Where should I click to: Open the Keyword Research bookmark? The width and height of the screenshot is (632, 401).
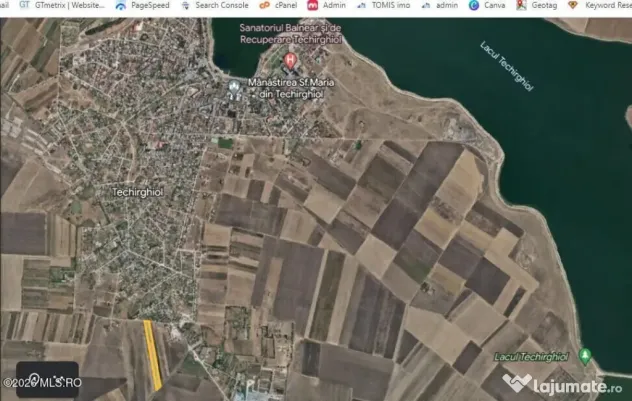pyautogui.click(x=599, y=5)
